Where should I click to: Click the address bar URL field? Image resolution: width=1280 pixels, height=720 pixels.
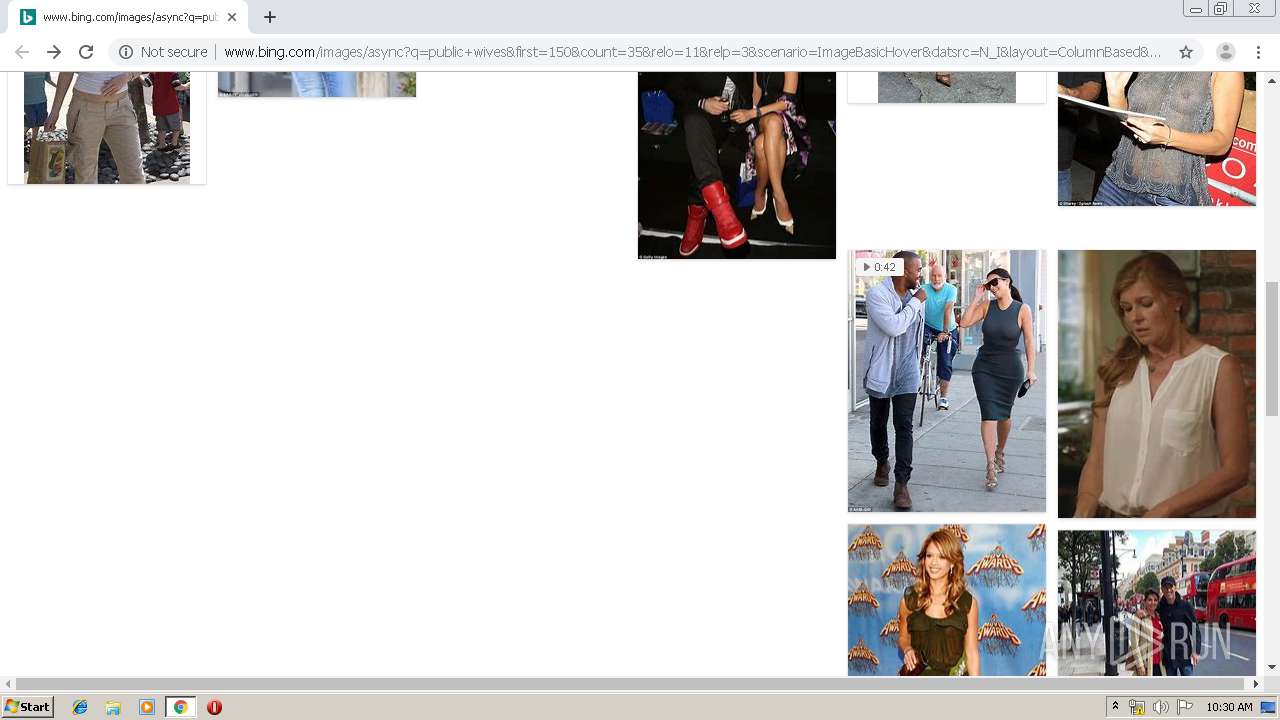(692, 52)
